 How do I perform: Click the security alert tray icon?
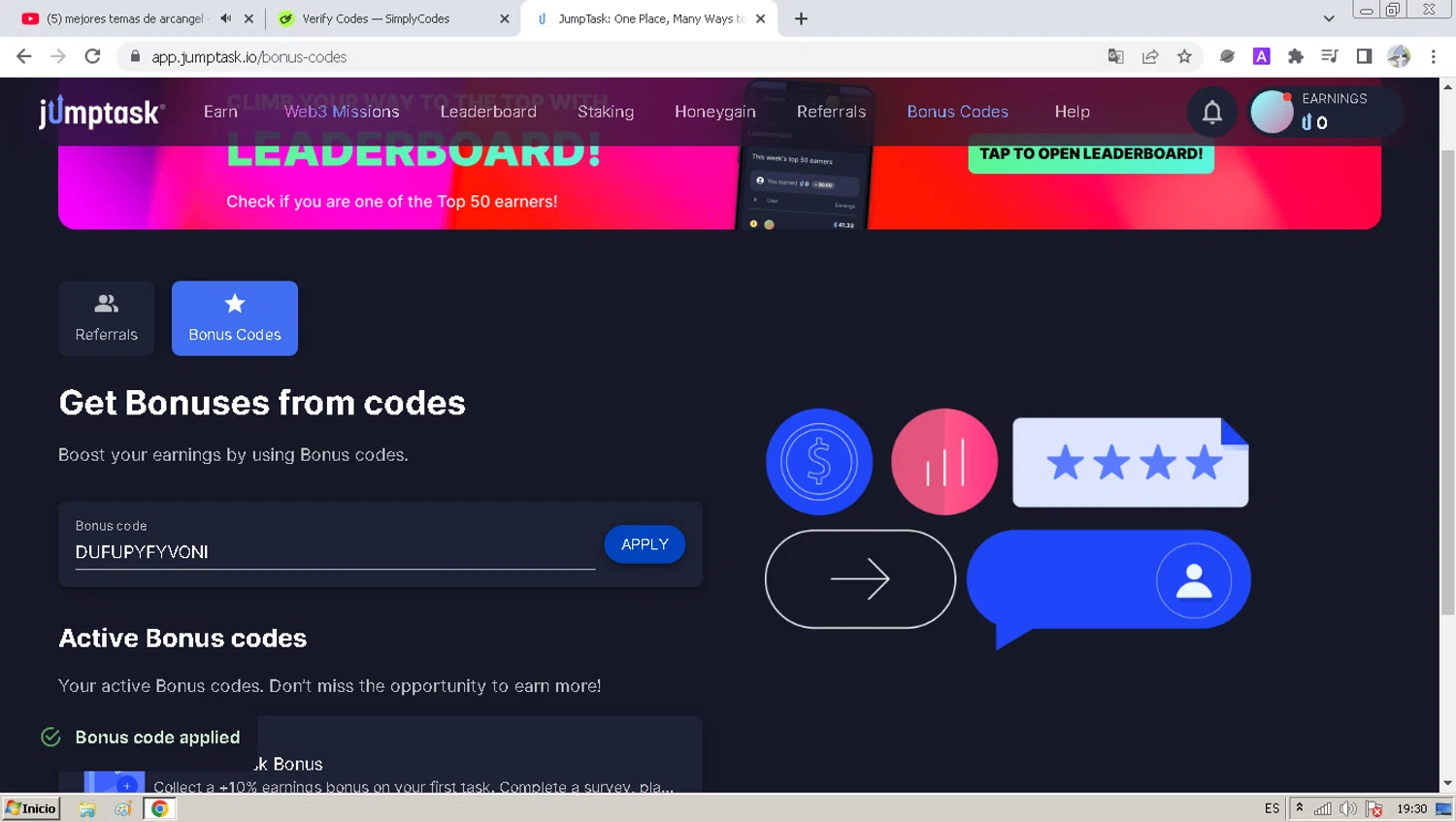tap(1373, 808)
